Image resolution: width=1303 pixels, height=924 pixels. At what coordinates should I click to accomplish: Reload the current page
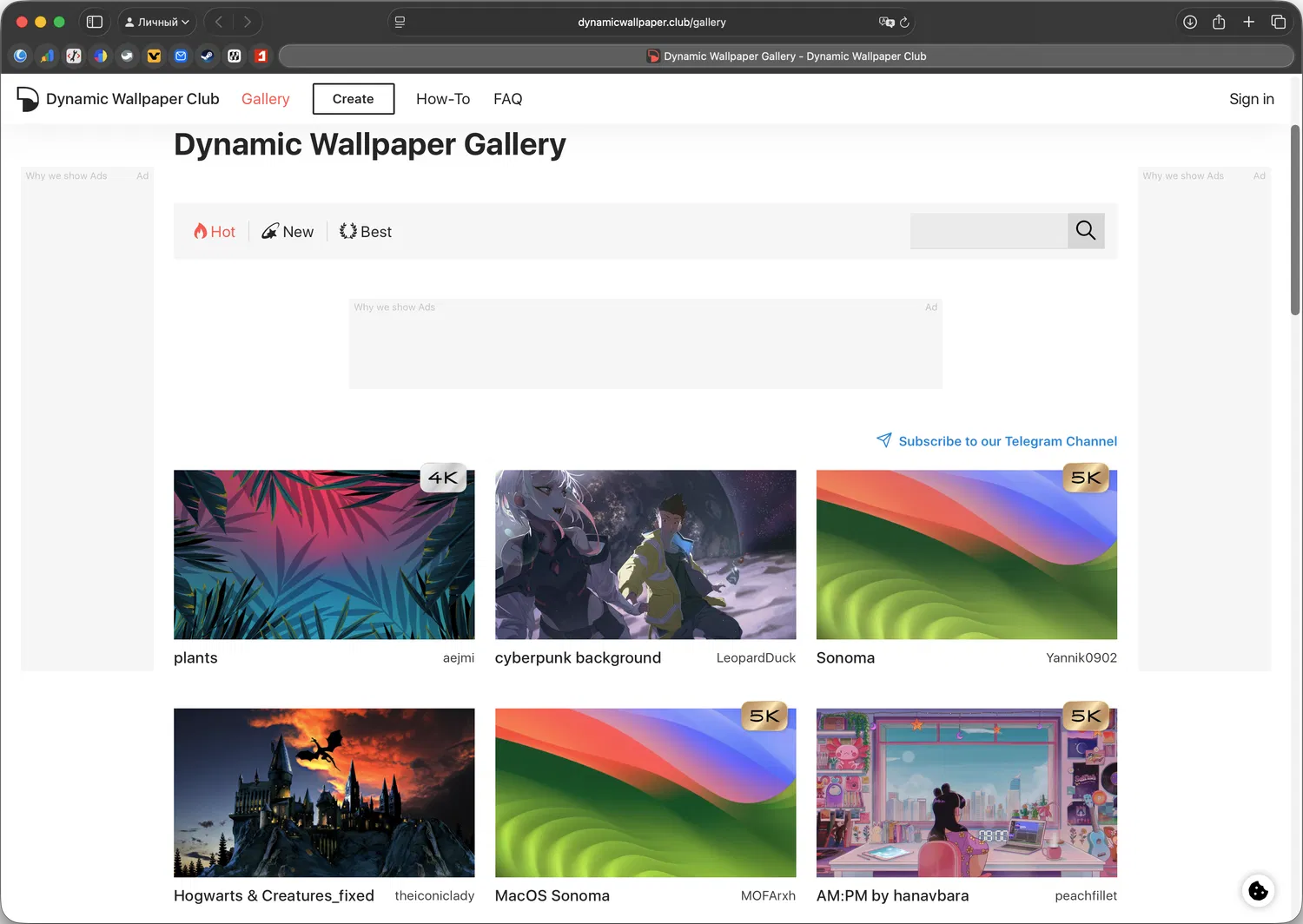(904, 22)
